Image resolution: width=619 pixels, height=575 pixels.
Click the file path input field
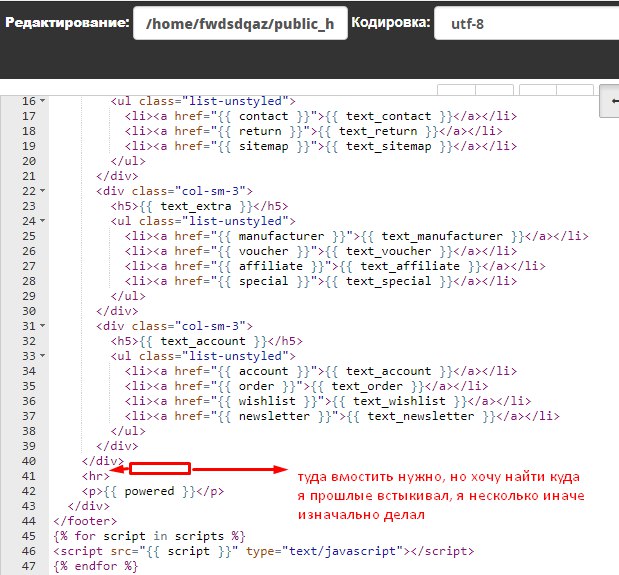click(x=240, y=23)
